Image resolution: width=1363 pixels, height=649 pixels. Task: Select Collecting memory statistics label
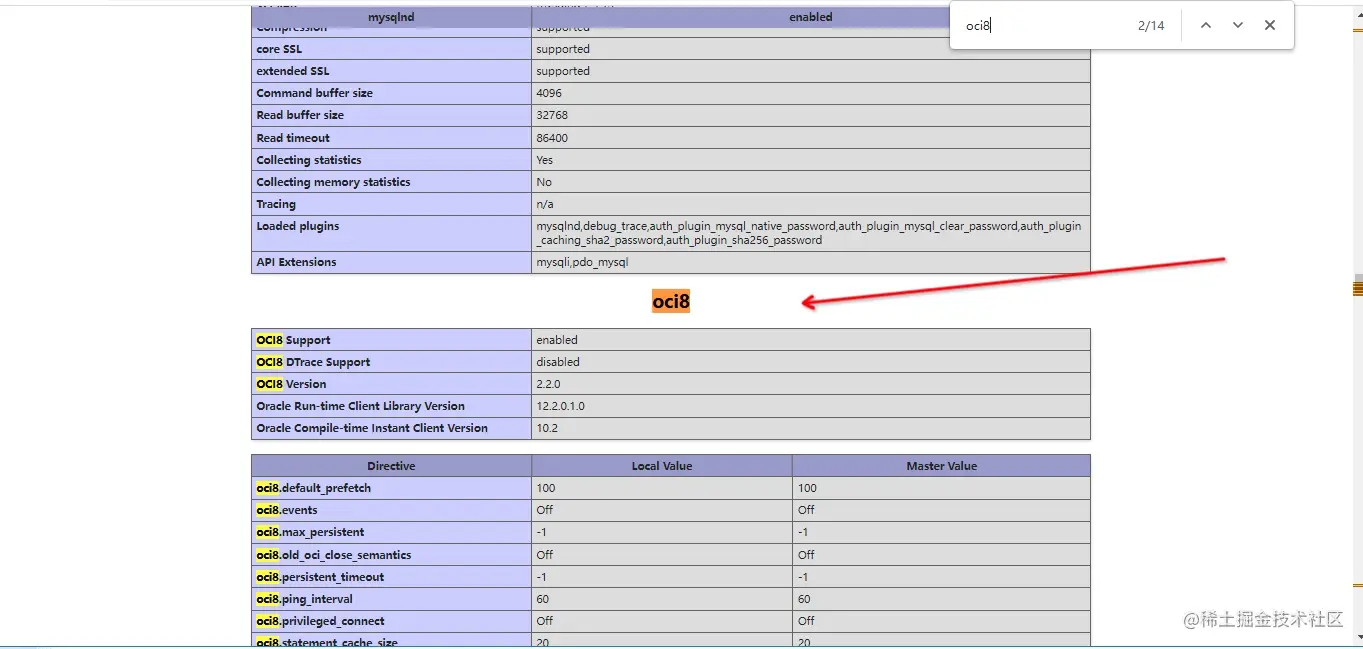click(x=333, y=182)
